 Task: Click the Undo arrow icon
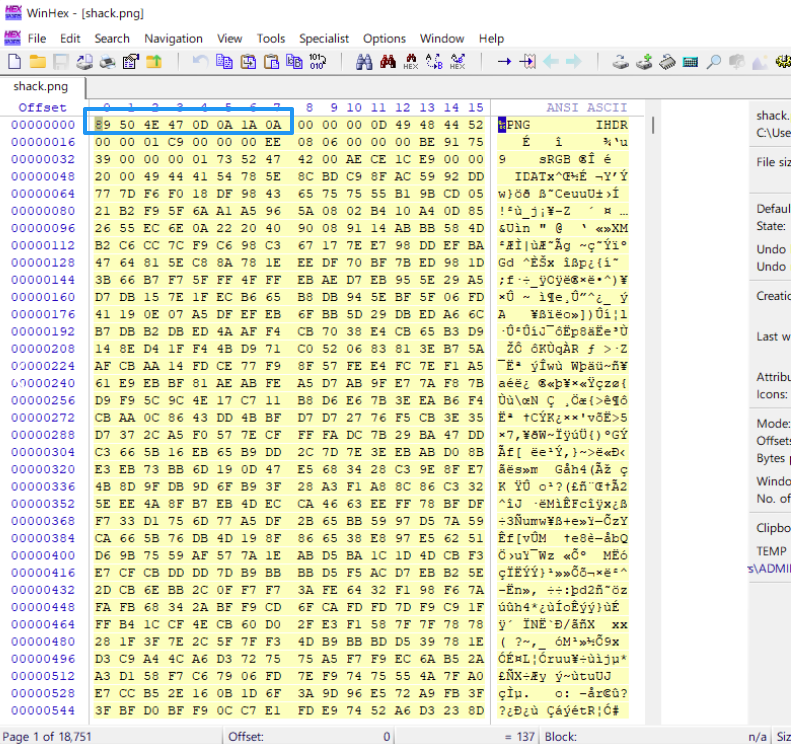coord(200,62)
